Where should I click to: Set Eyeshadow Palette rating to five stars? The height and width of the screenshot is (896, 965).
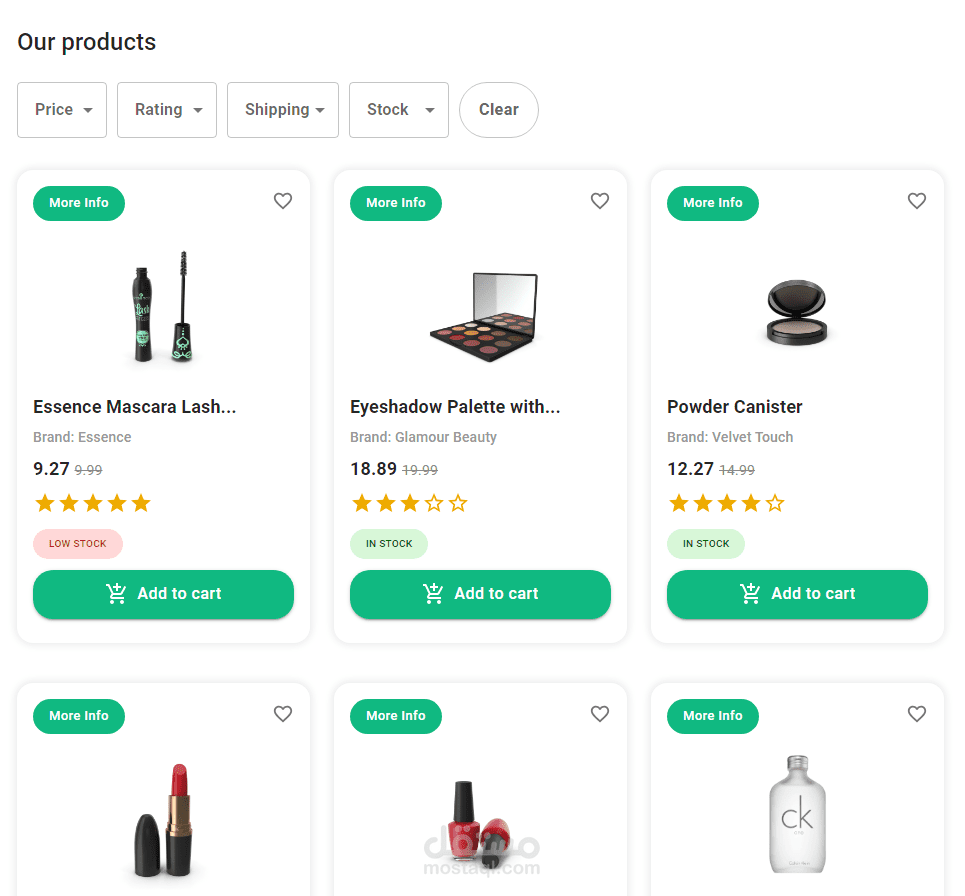[x=458, y=503]
